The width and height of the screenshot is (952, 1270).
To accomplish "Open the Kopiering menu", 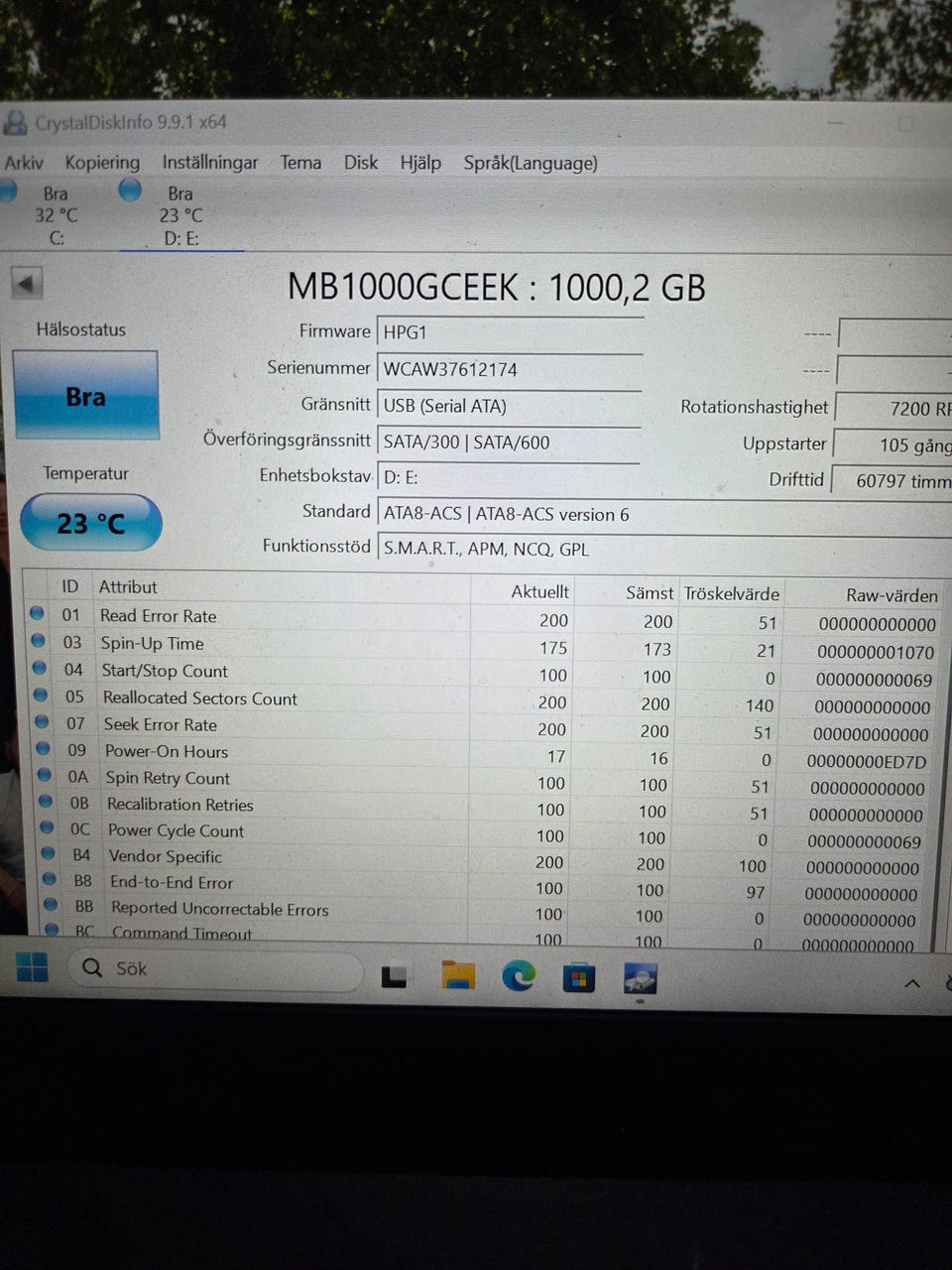I will coord(102,163).
